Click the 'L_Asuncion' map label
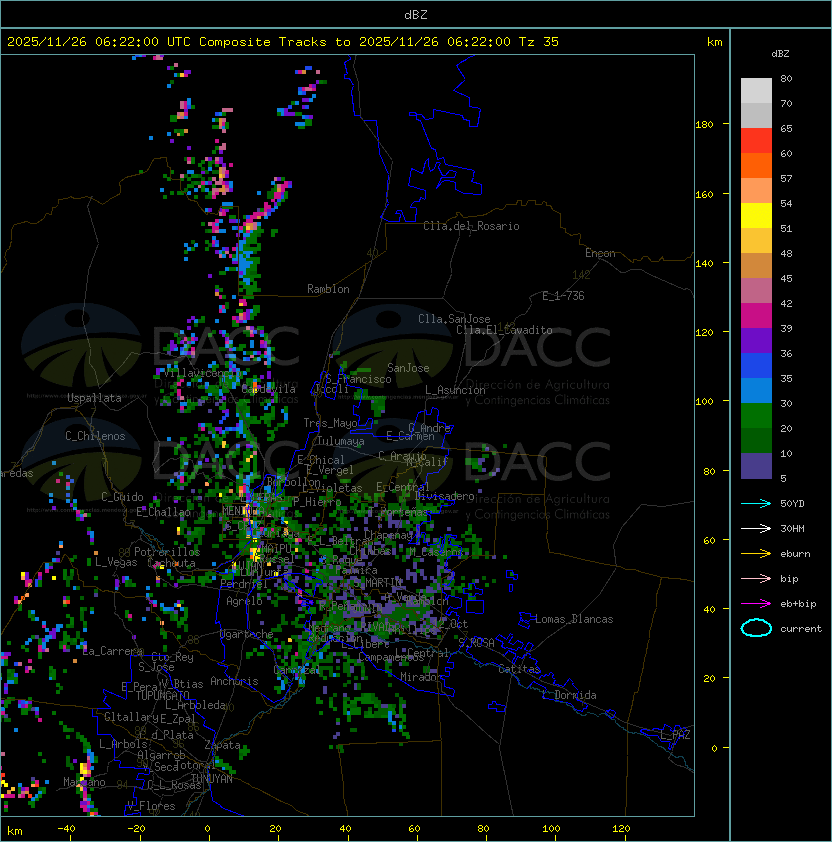The image size is (832, 842). coord(455,390)
